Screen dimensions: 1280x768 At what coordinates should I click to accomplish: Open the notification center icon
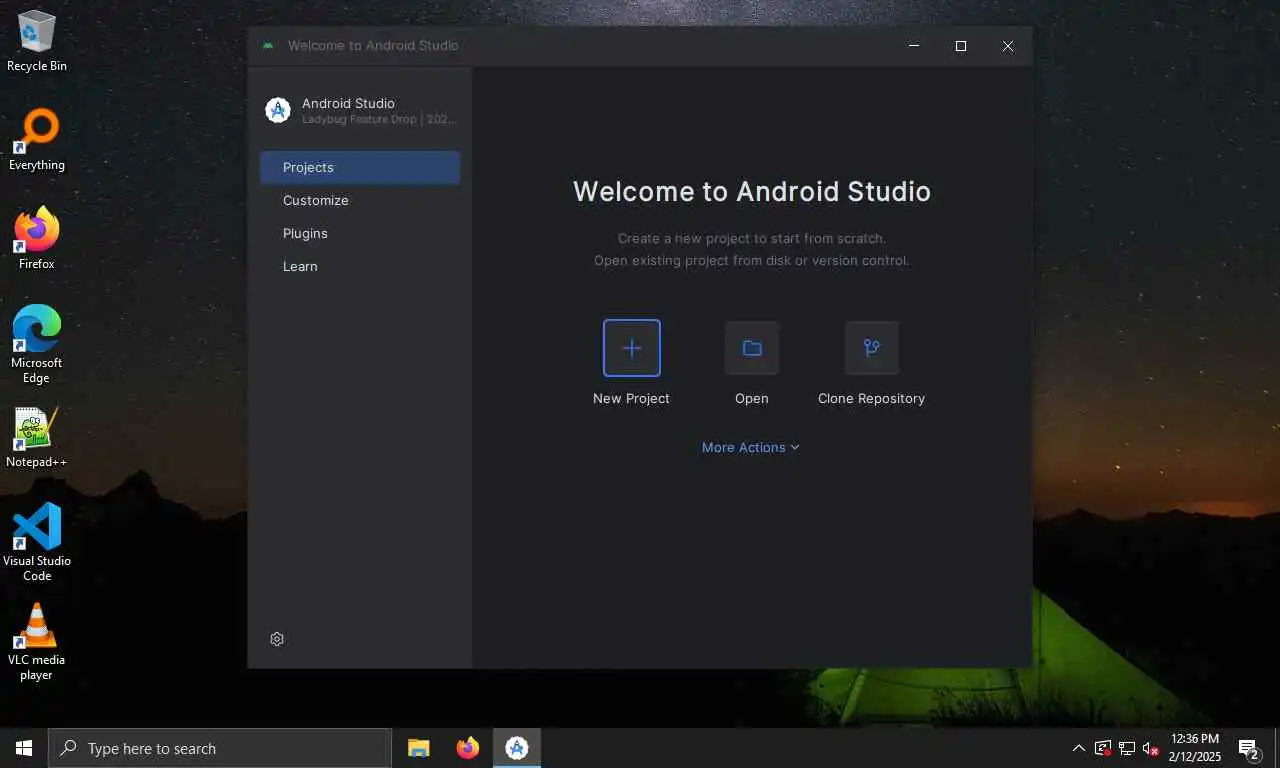pyautogui.click(x=1248, y=748)
